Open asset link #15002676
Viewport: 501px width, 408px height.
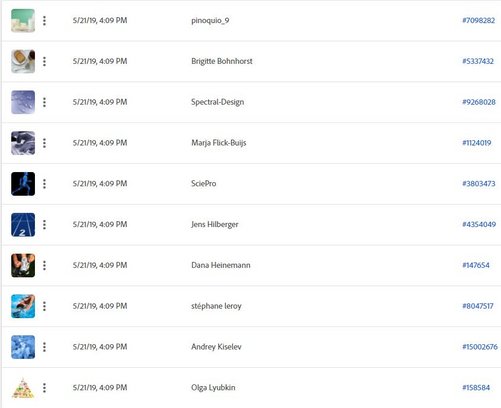(480, 347)
